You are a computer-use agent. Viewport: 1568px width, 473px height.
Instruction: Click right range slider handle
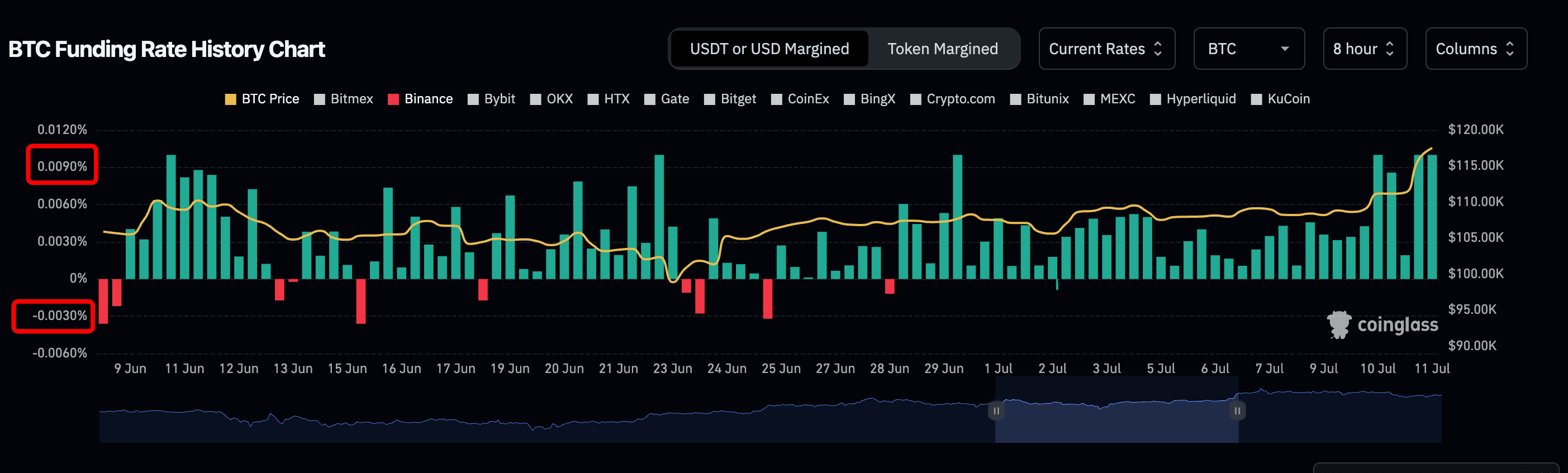(x=1238, y=411)
